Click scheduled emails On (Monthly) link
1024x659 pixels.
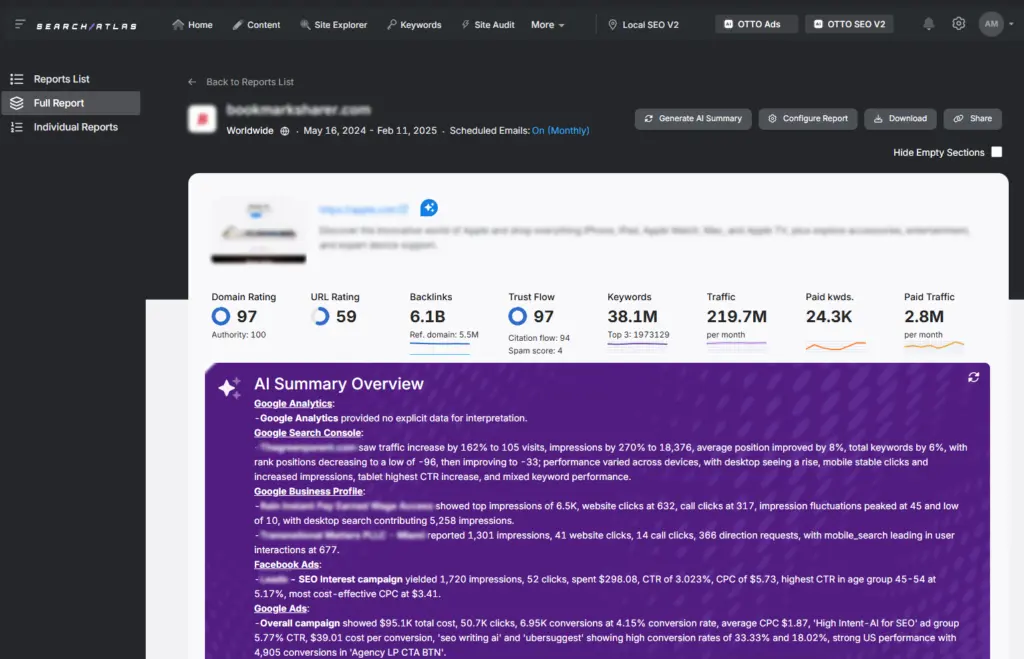560,131
